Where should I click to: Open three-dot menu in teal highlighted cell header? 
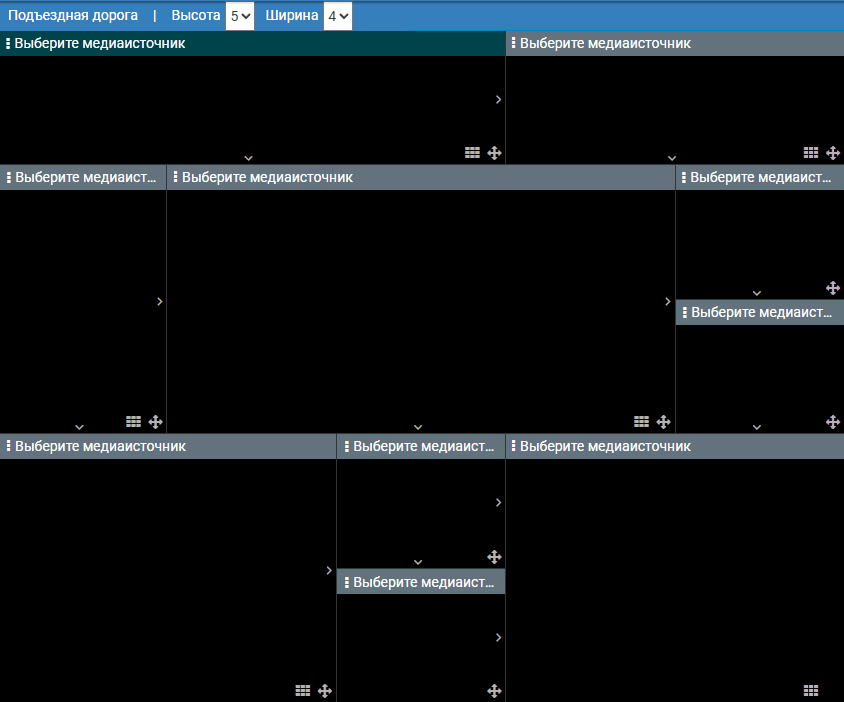tap(8, 44)
